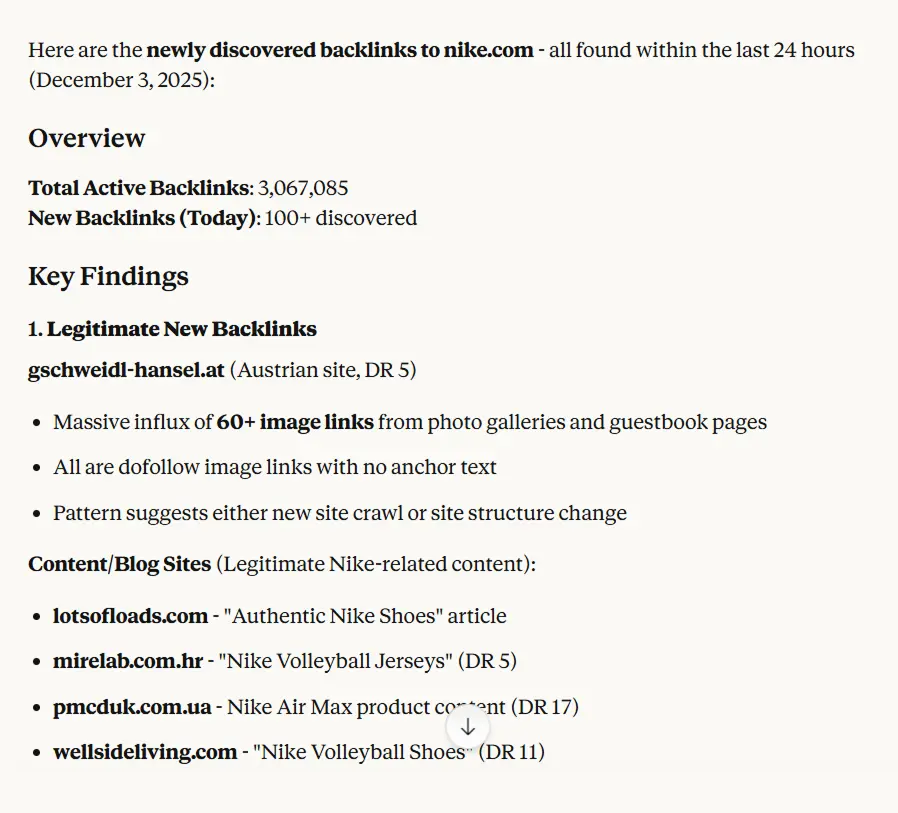898x813 pixels.
Task: Click the 3,067,085 backlink count
Action: point(303,188)
